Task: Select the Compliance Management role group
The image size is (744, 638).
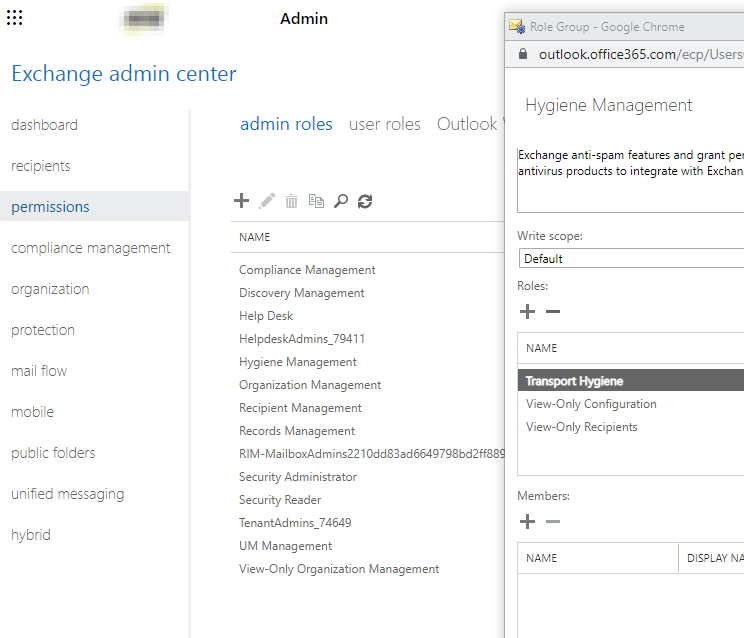Action: 307,270
